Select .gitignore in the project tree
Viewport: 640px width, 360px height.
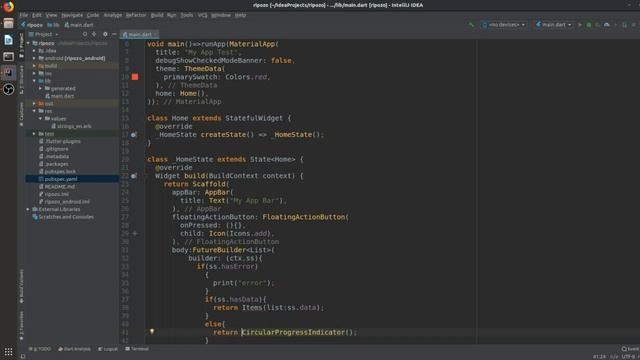click(x=56, y=149)
